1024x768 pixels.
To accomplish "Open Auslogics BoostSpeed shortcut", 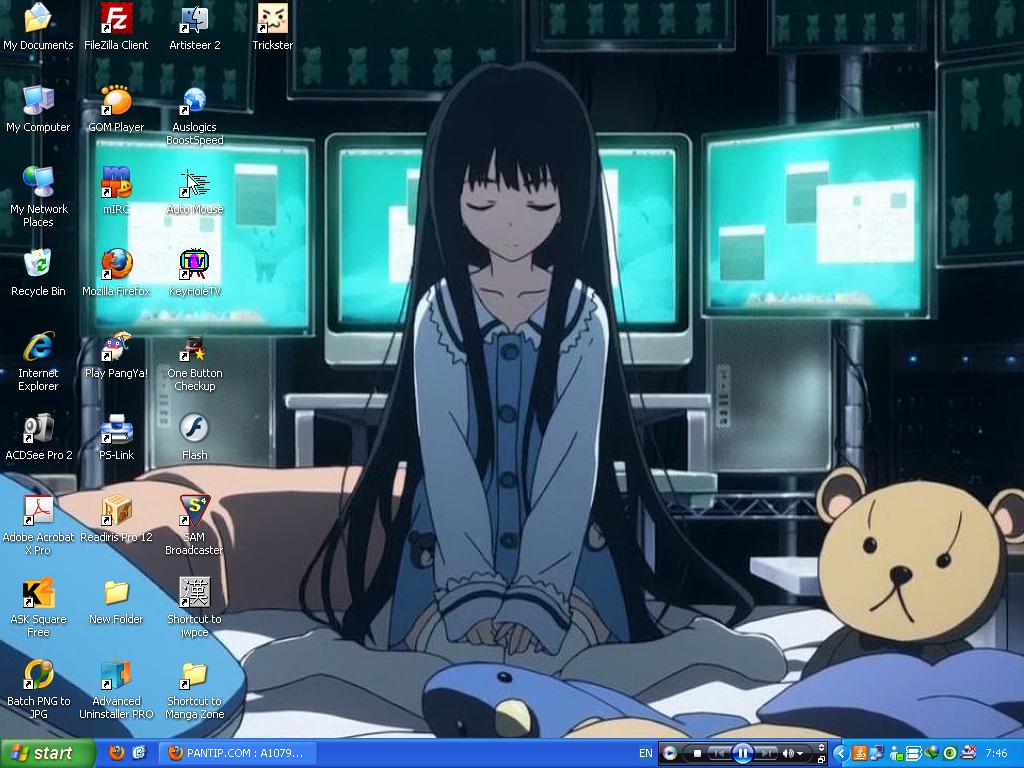I will coord(195,116).
